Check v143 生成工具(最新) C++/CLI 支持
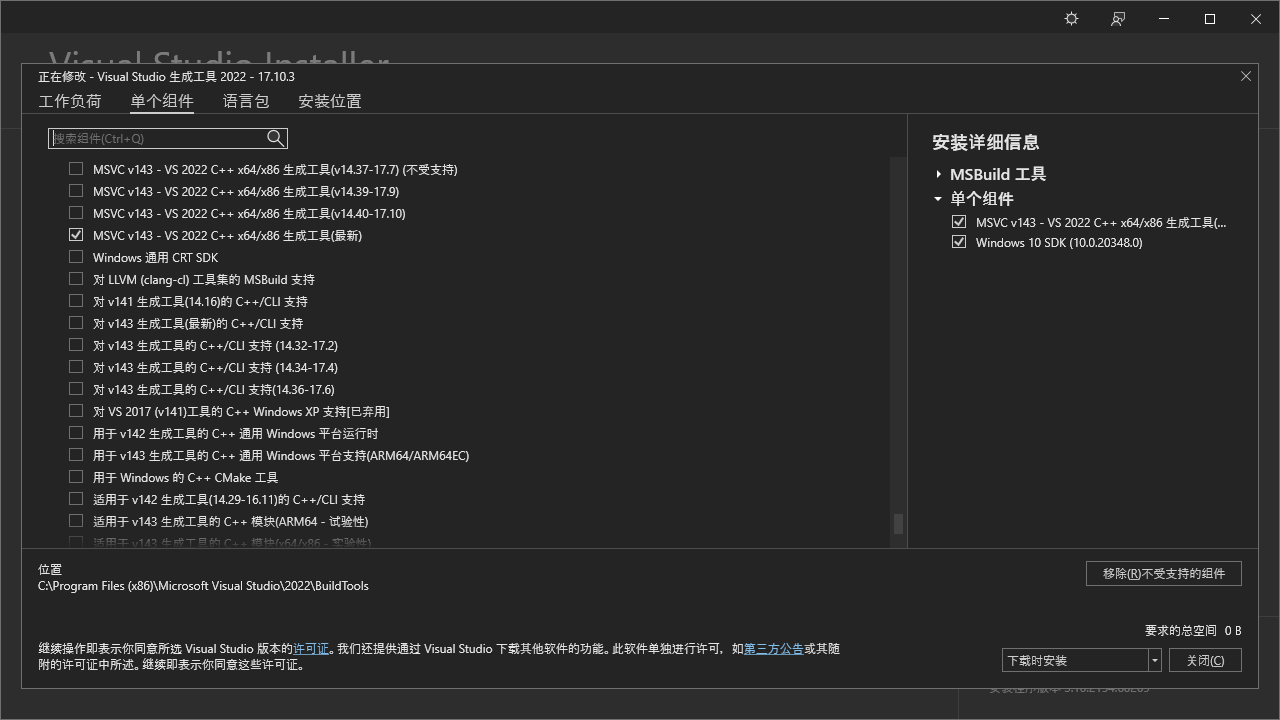 76,323
